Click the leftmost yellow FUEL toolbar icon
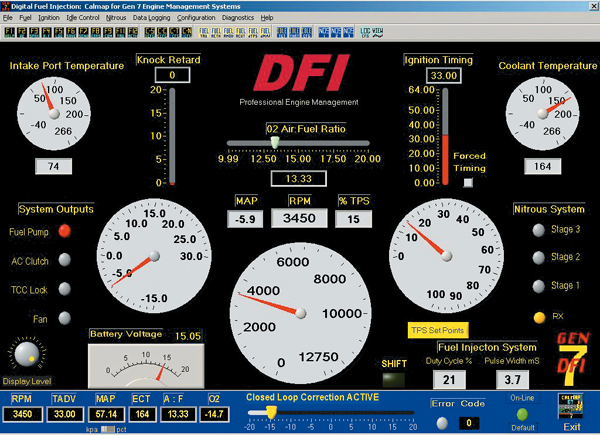 coord(204,32)
